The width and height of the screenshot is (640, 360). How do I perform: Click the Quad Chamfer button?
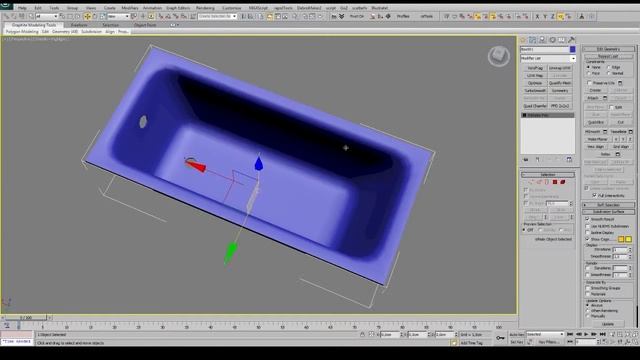pyautogui.click(x=535, y=106)
